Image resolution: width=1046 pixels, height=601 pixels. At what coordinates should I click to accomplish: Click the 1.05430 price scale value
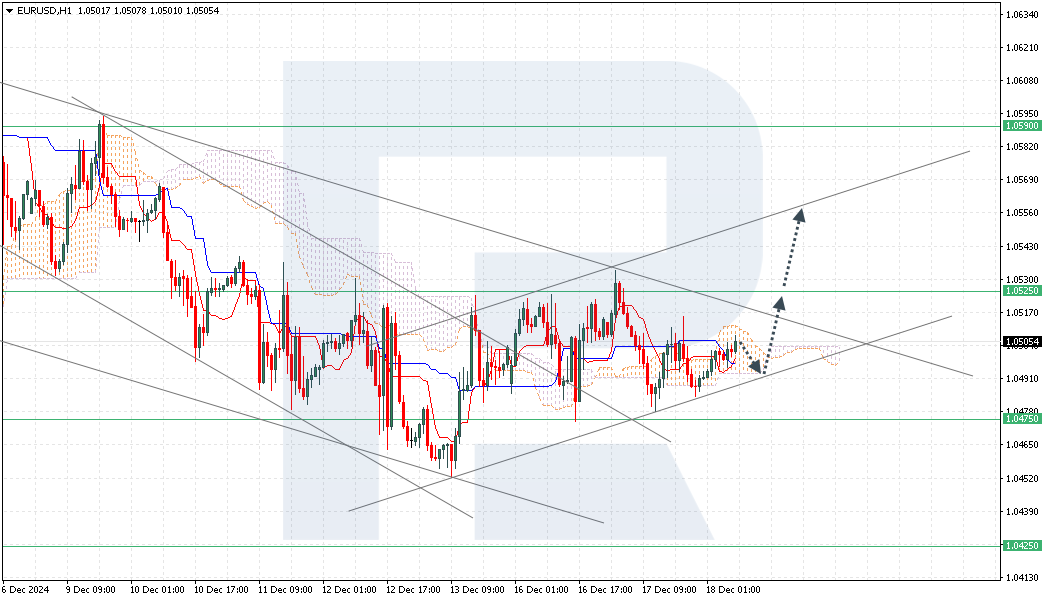(1022, 247)
